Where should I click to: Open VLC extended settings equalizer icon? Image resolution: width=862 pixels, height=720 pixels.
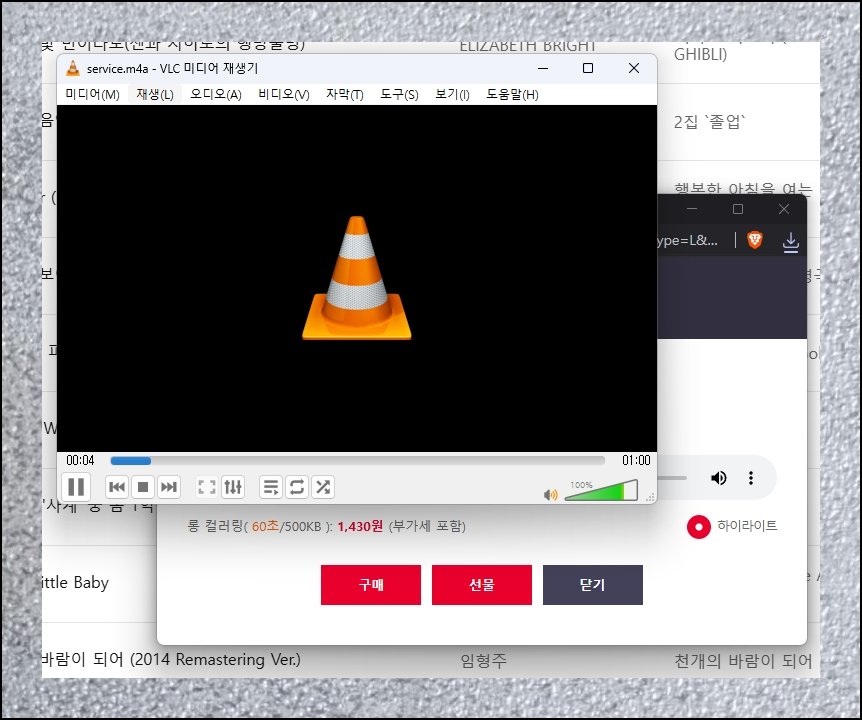pos(233,487)
